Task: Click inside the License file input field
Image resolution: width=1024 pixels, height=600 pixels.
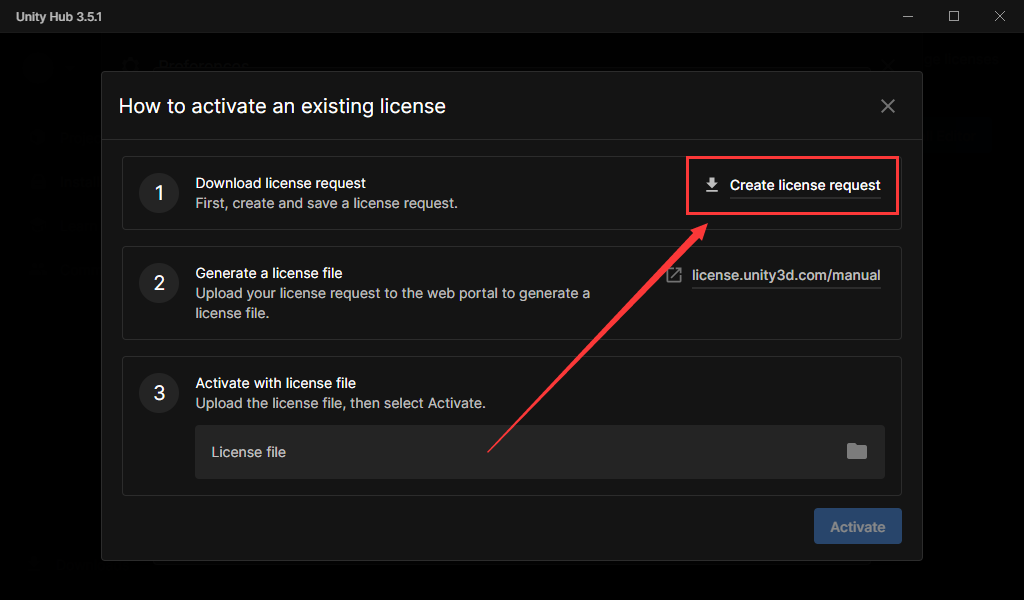Action: point(539,452)
